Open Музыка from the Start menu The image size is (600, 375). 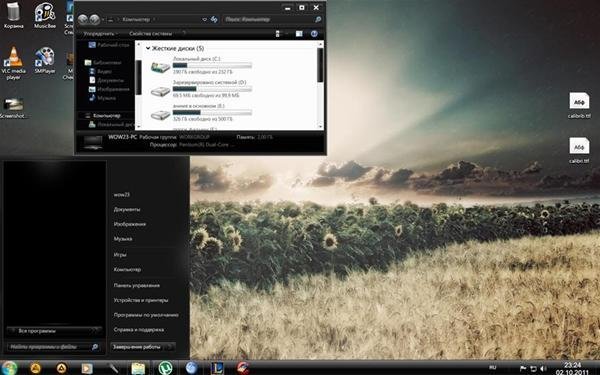[x=123, y=239]
